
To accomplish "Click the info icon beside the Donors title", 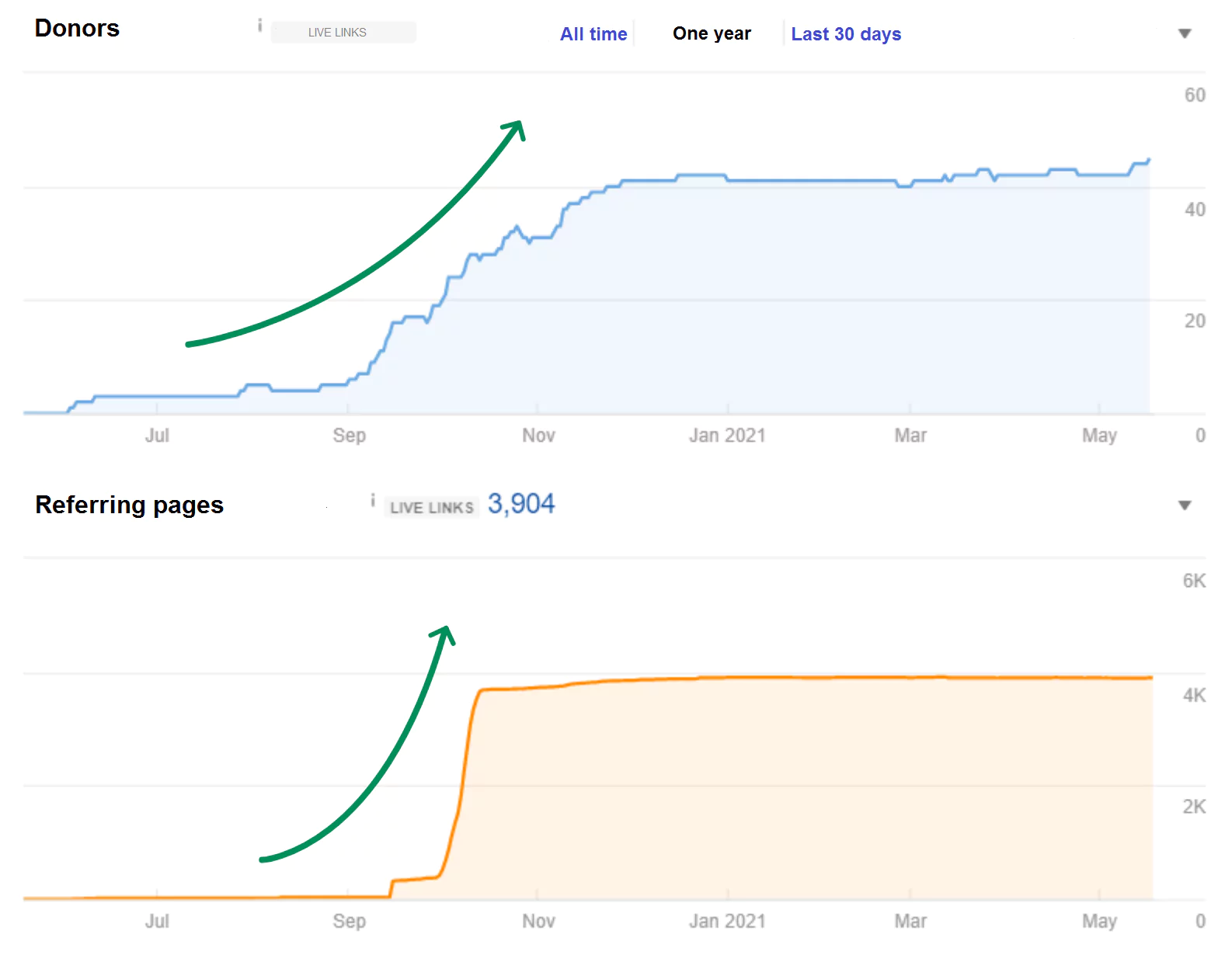I will coord(259,26).
